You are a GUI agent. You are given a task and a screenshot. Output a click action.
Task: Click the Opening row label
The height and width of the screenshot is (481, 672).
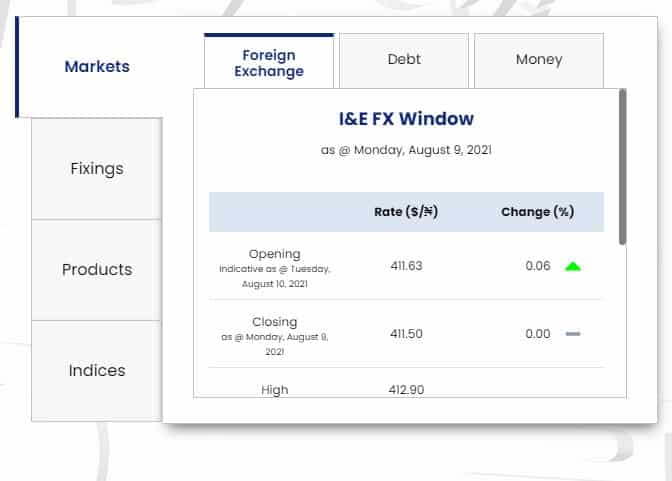pyautogui.click(x=275, y=254)
